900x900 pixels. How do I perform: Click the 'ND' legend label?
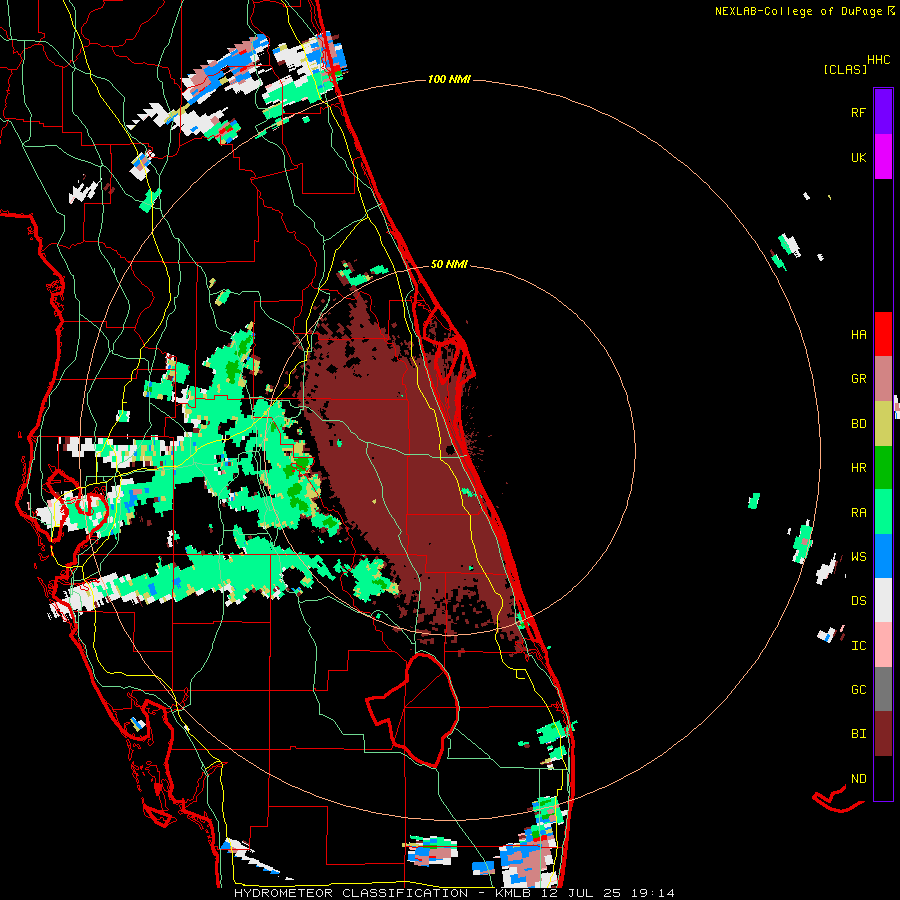[x=858, y=779]
